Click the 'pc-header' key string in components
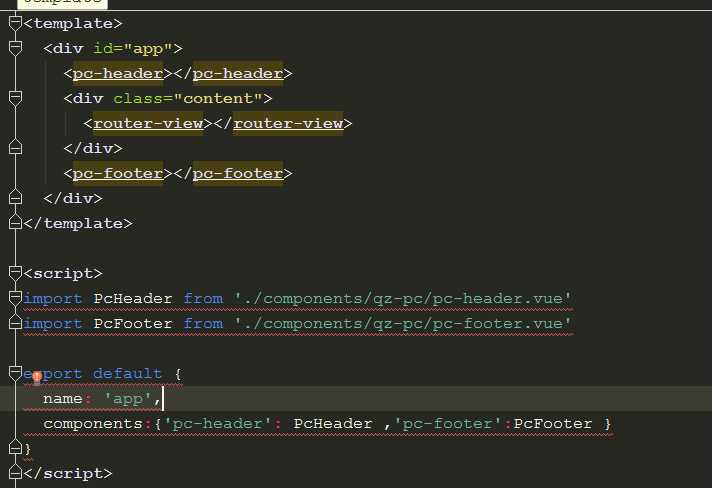 (x=218, y=424)
